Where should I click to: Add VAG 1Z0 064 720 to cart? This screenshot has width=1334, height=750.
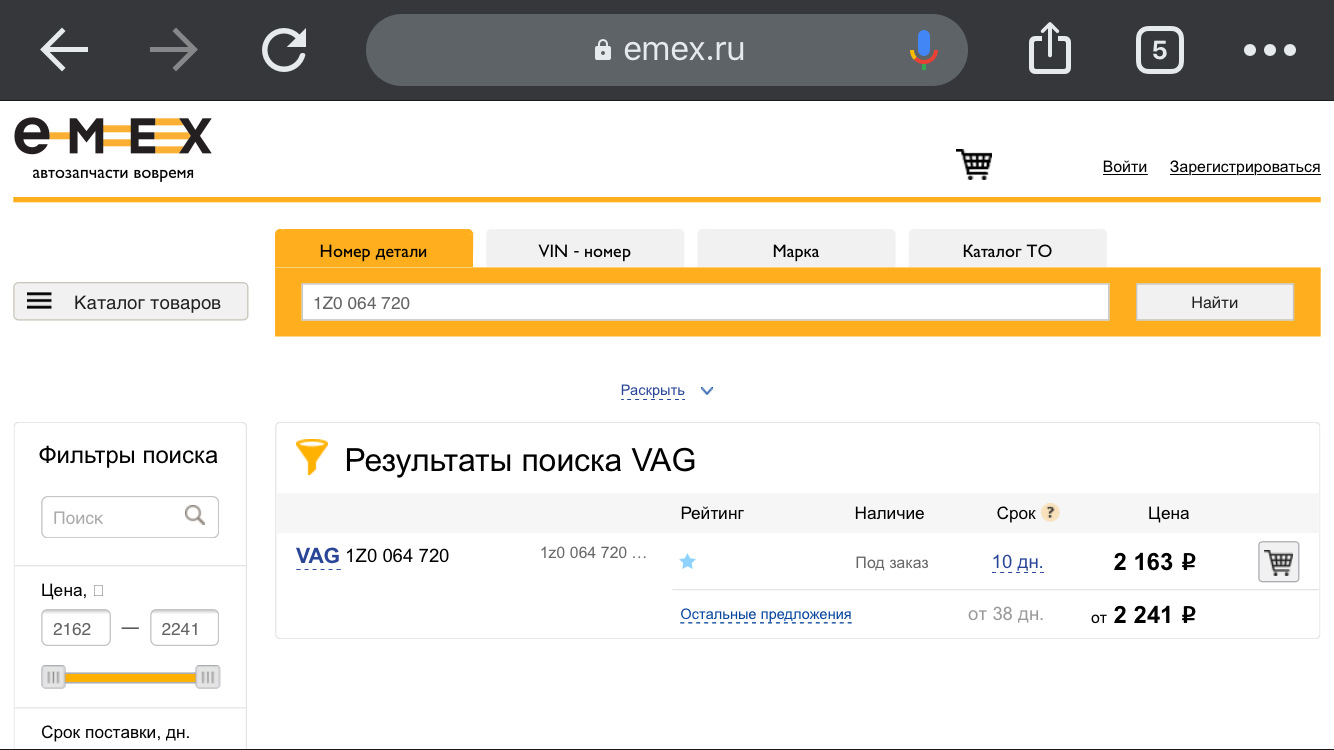tap(1278, 562)
